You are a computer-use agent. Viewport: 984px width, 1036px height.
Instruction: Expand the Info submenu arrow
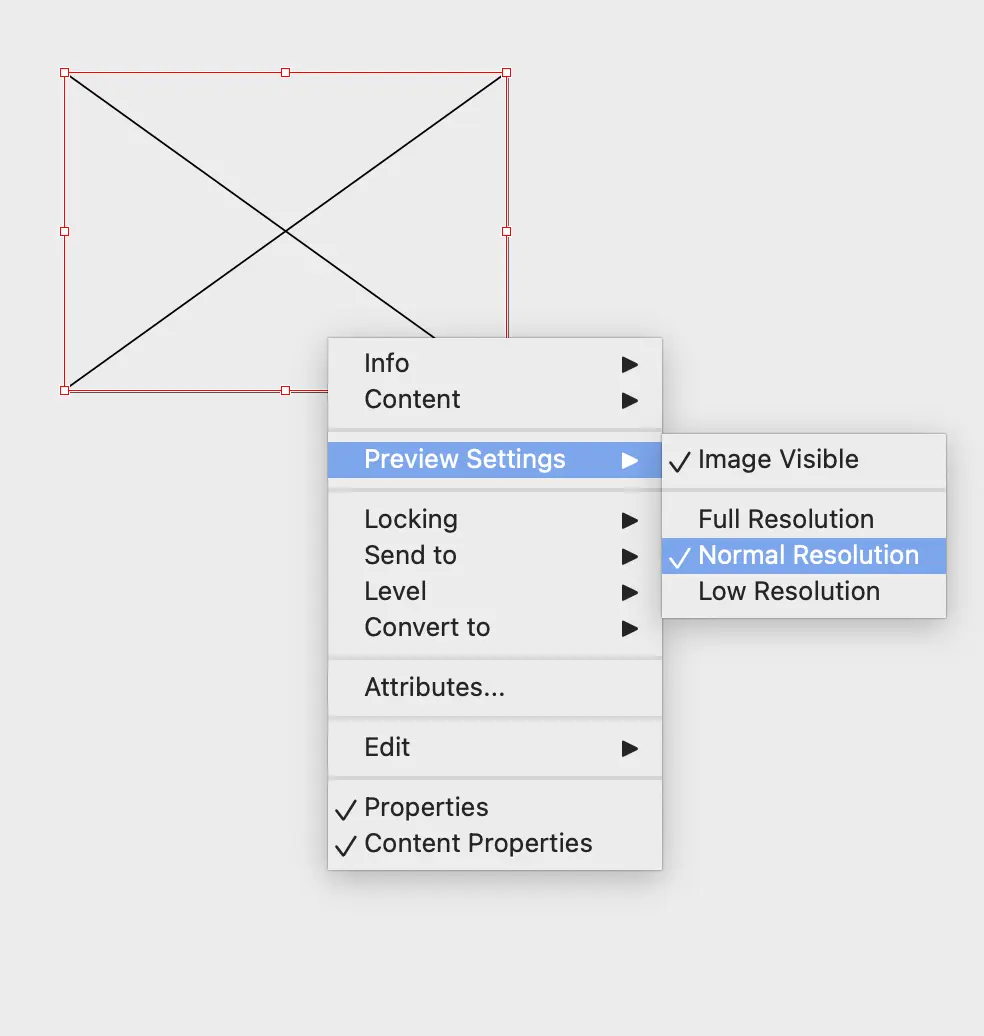pyautogui.click(x=630, y=364)
